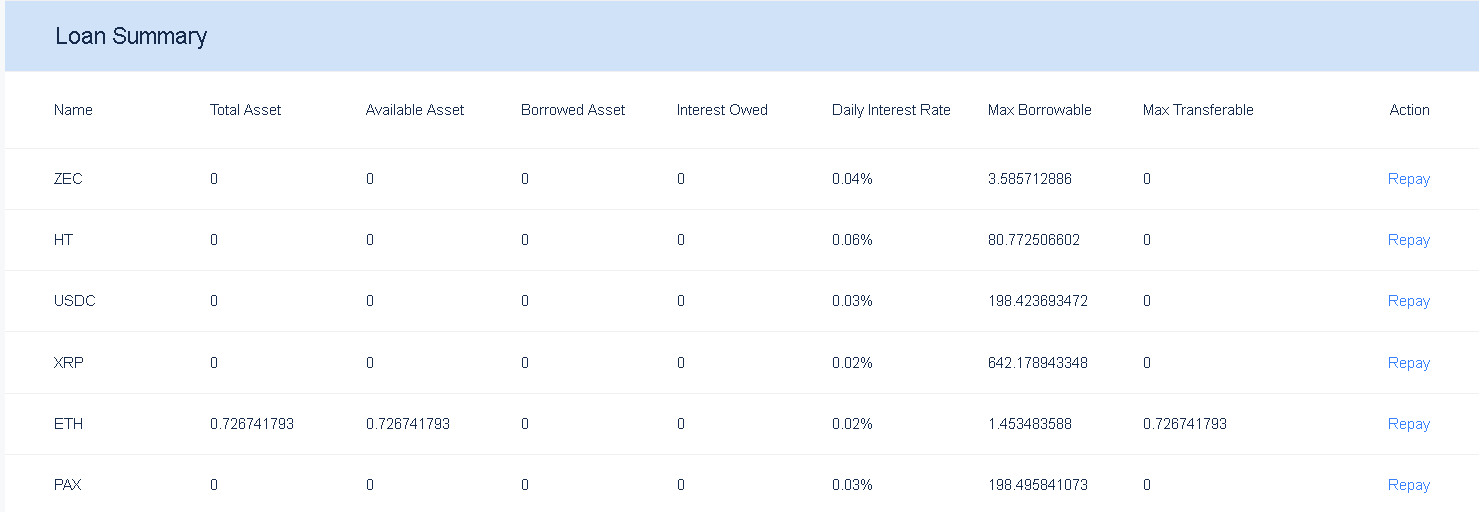Click XRP max borrowable value 642.178943348
This screenshot has width=1479, height=512.
pyautogui.click(x=1037, y=363)
